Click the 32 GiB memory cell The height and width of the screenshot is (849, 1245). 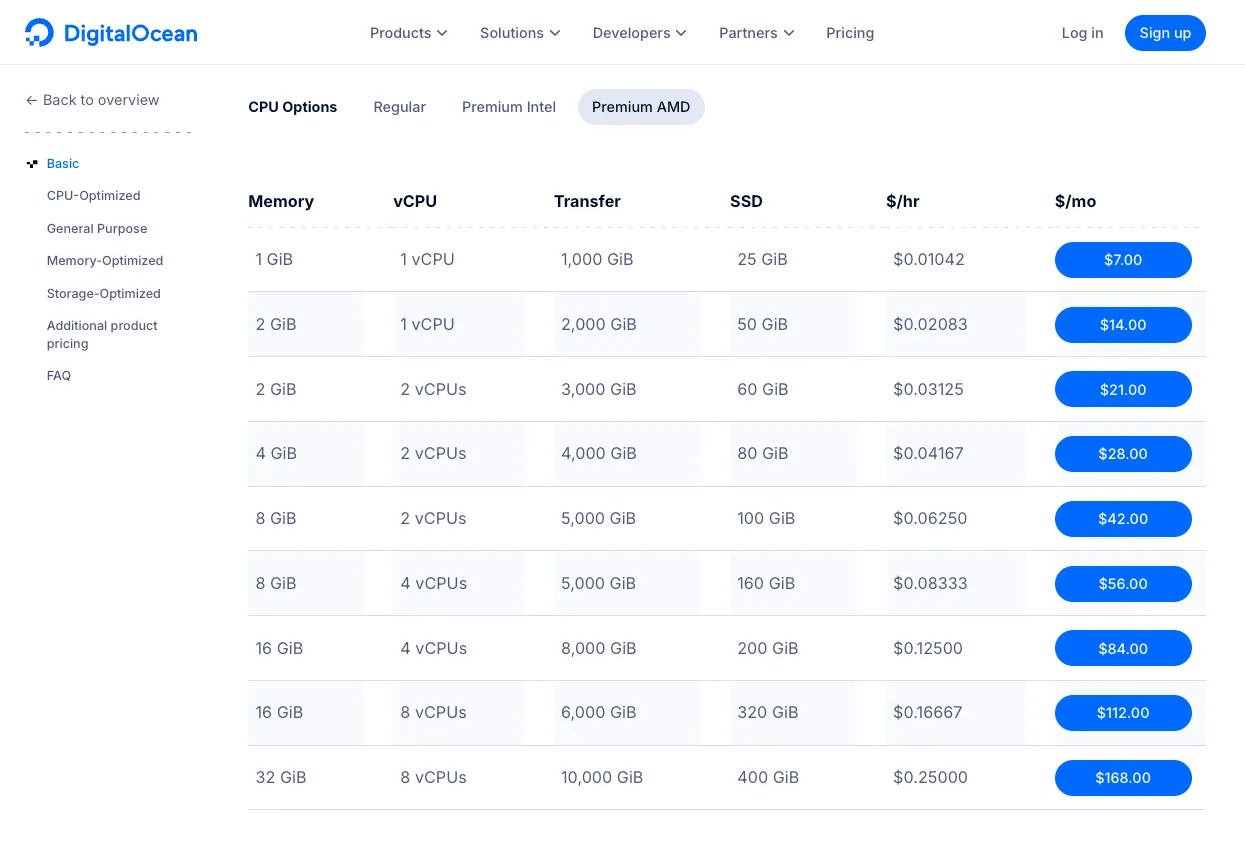coord(281,777)
